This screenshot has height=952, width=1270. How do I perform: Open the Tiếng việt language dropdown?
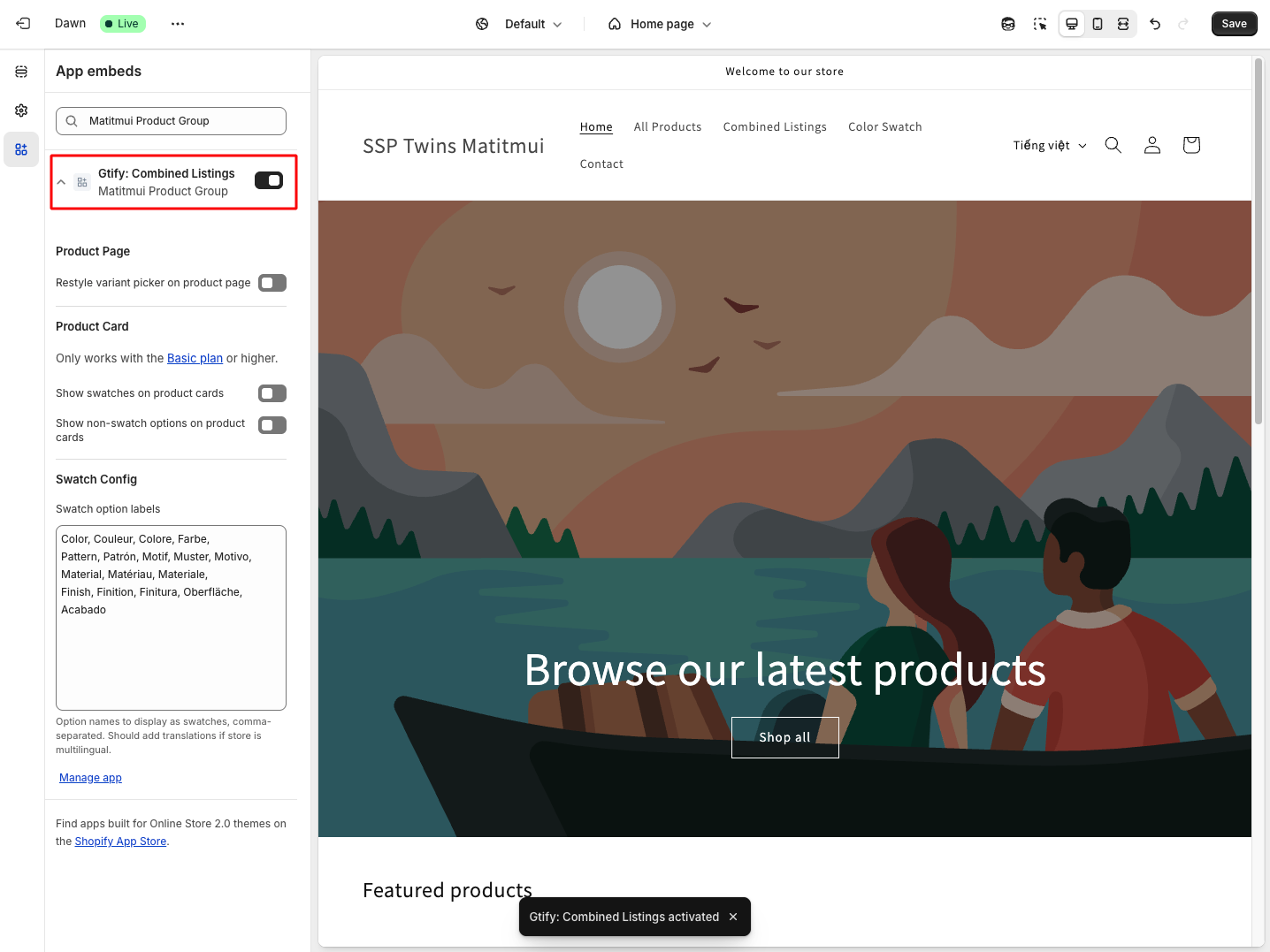(x=1050, y=145)
